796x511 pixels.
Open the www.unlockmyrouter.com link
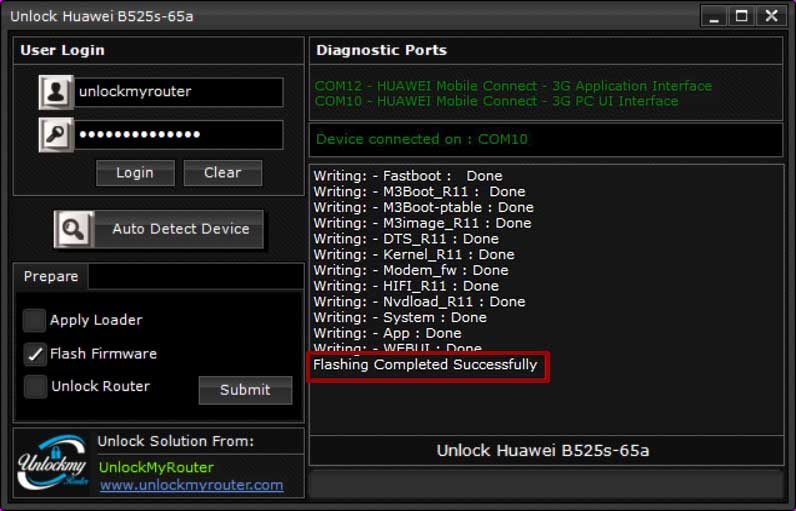(192, 485)
